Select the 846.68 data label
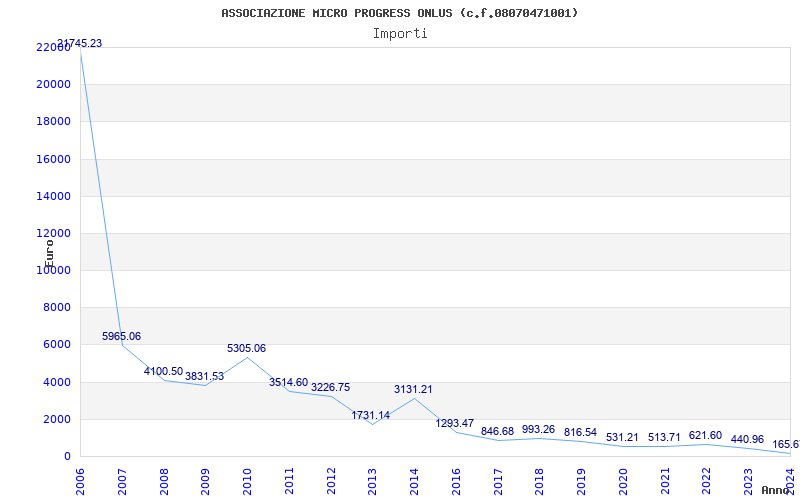Image resolution: width=800 pixels, height=500 pixels. pyautogui.click(x=497, y=432)
